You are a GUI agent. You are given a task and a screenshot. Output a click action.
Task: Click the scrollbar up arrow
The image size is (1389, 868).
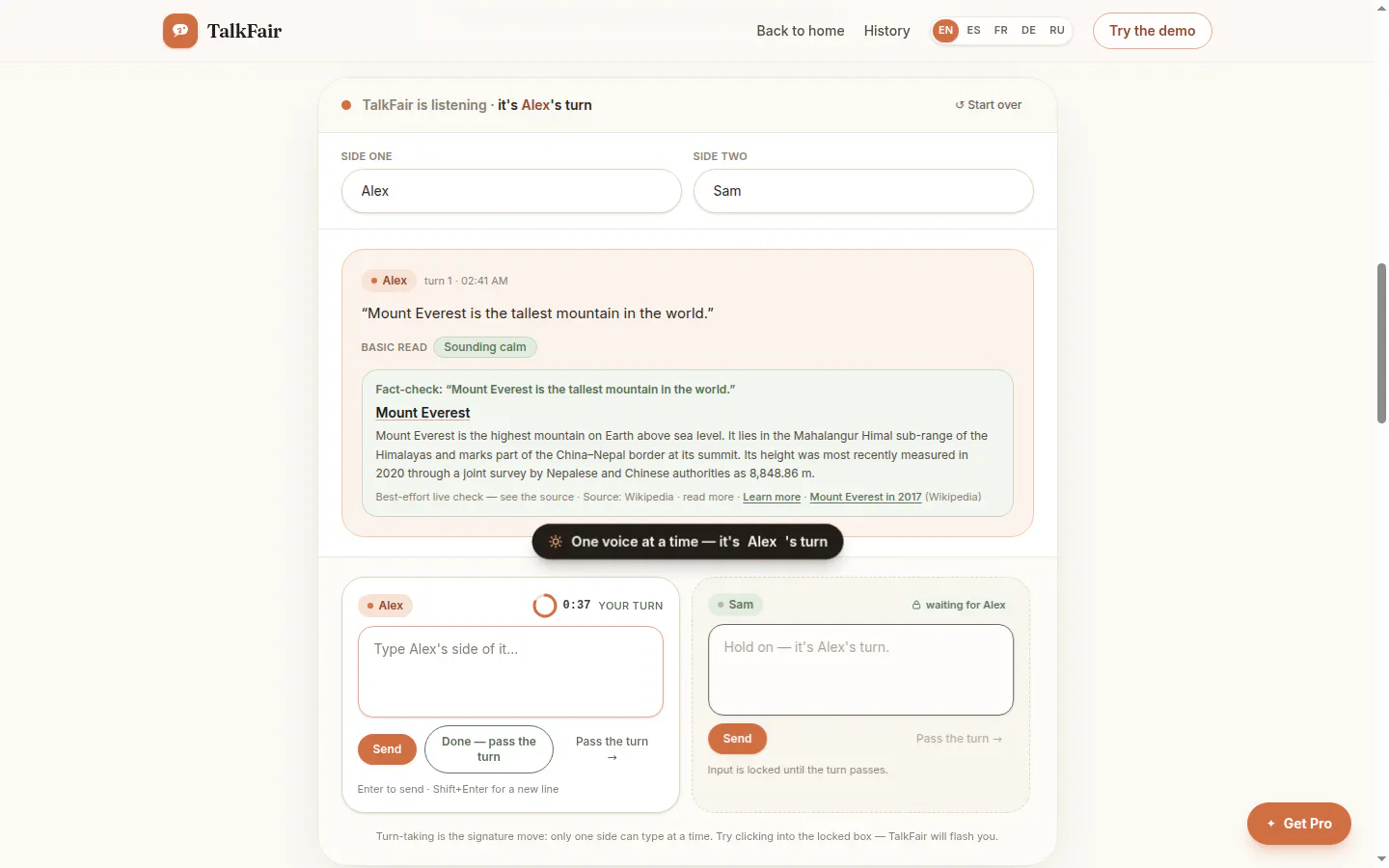(x=1381, y=8)
